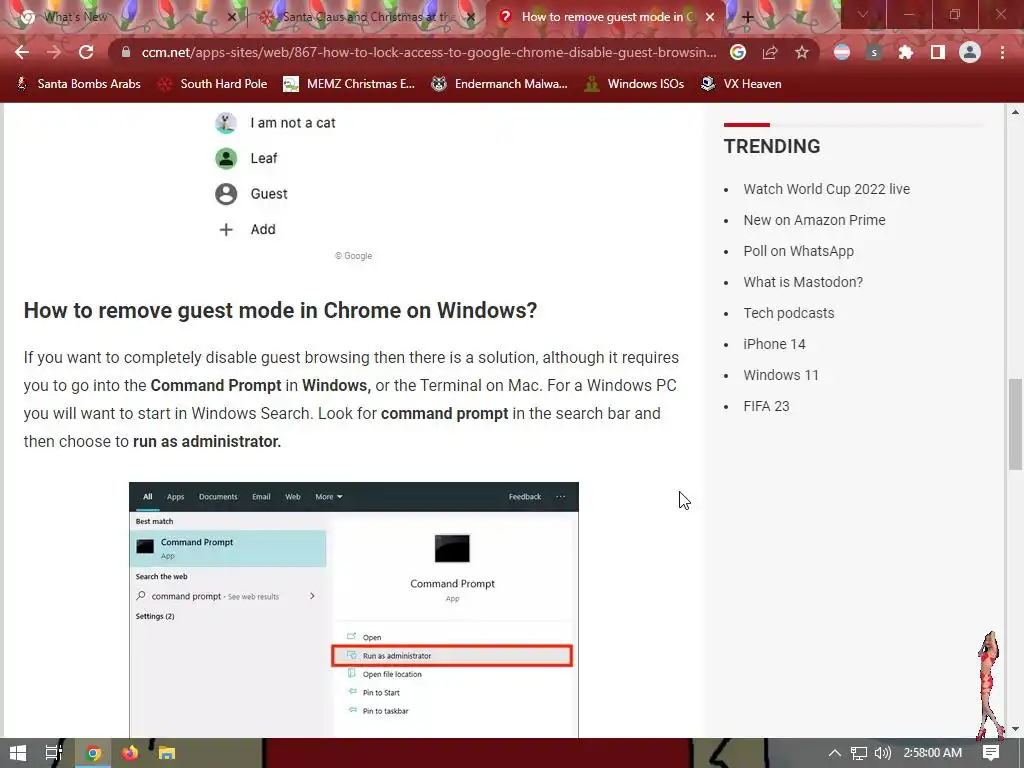
Task: Open Endermanch Malware bookmark
Action: click(x=500, y=84)
